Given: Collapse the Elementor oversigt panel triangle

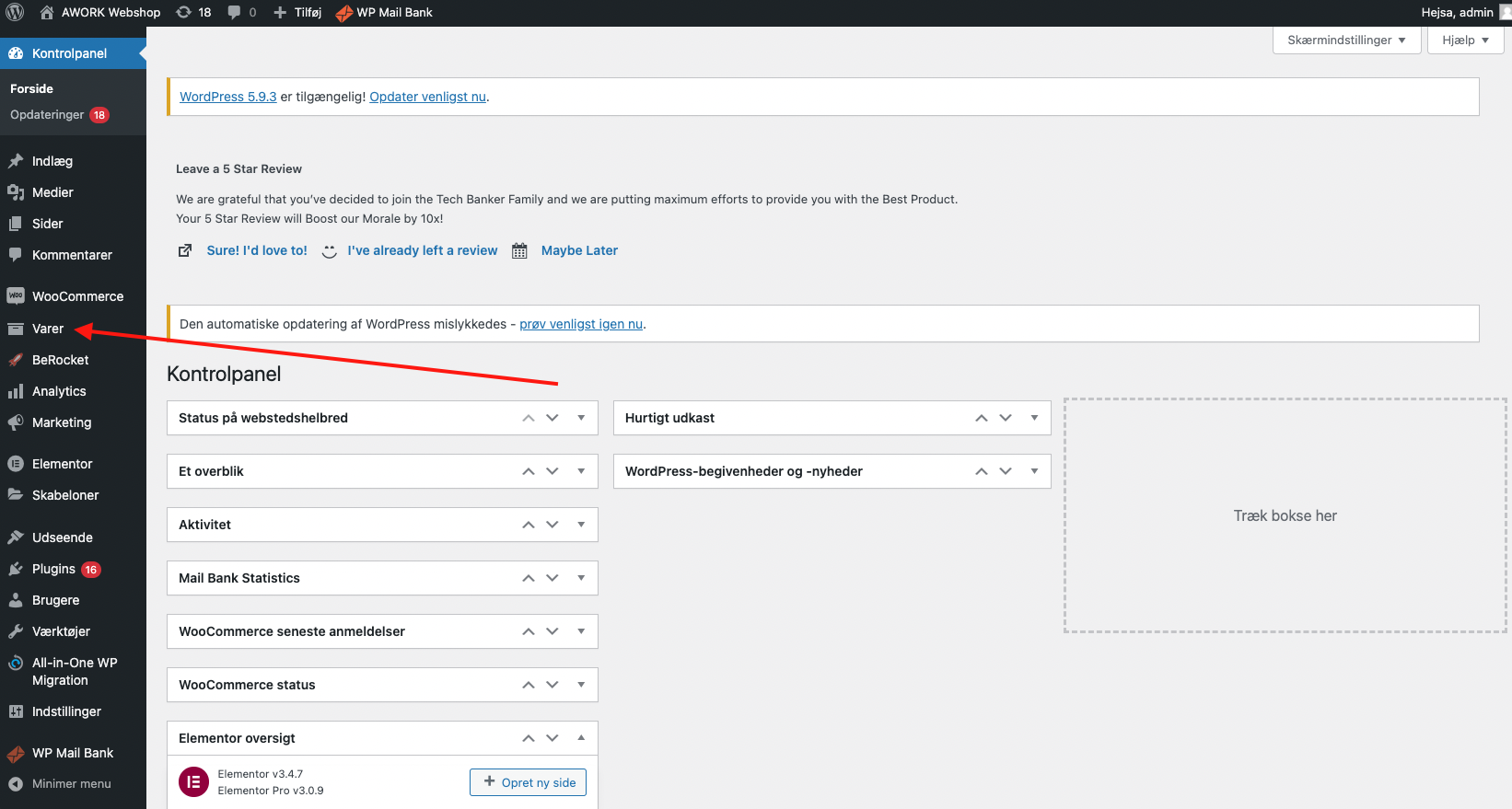Looking at the screenshot, I should [x=581, y=738].
